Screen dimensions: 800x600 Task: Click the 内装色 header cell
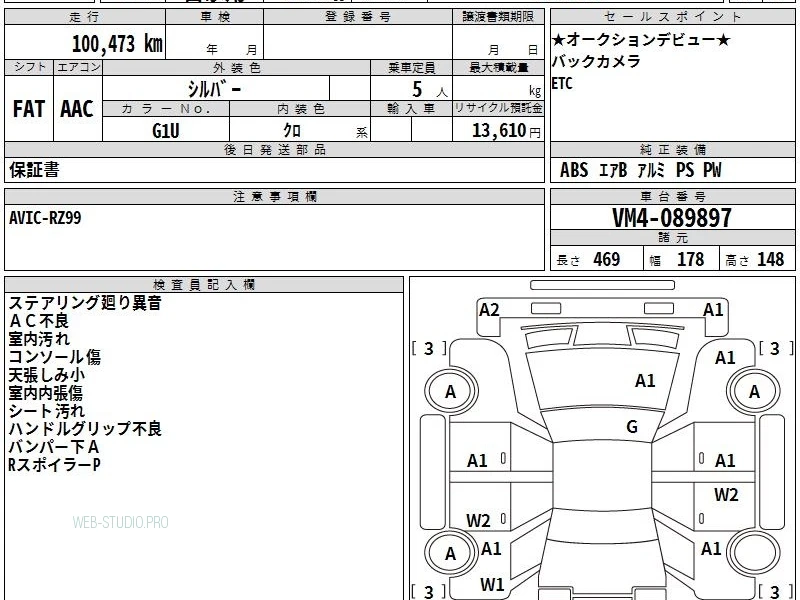[300, 109]
